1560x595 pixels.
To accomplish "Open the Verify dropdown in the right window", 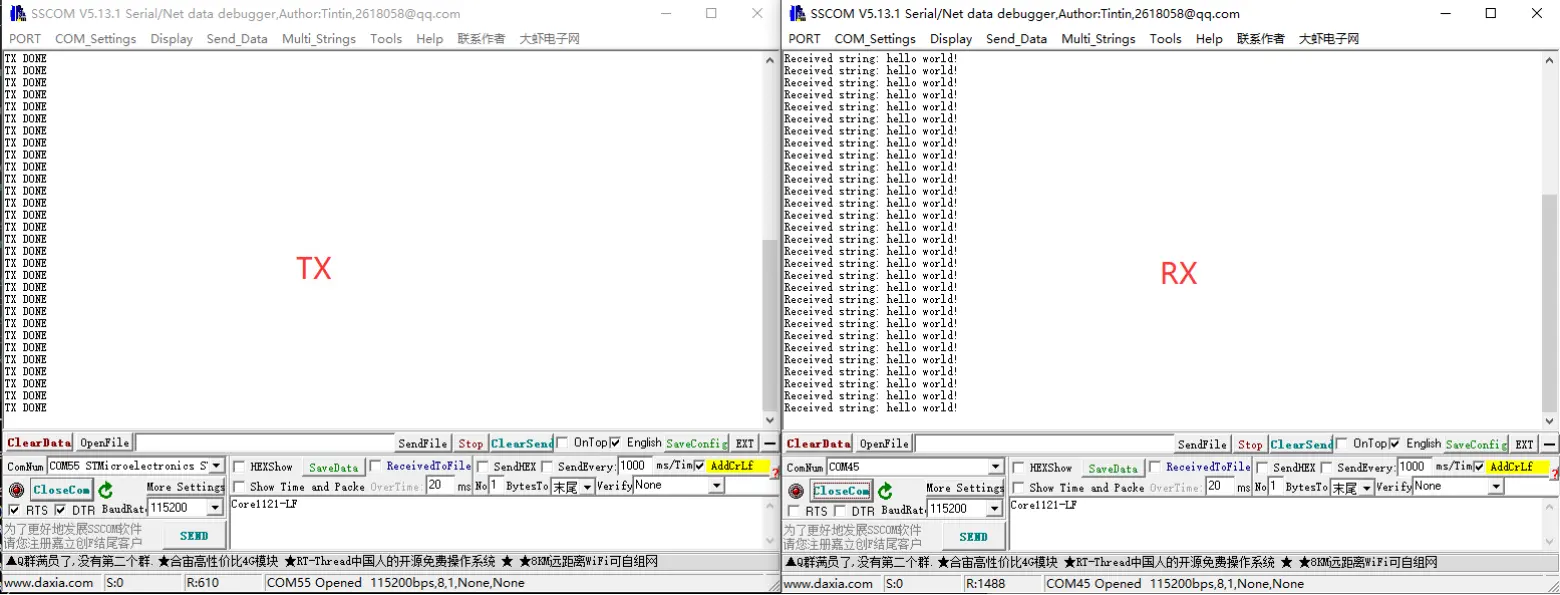I will click(x=1495, y=486).
